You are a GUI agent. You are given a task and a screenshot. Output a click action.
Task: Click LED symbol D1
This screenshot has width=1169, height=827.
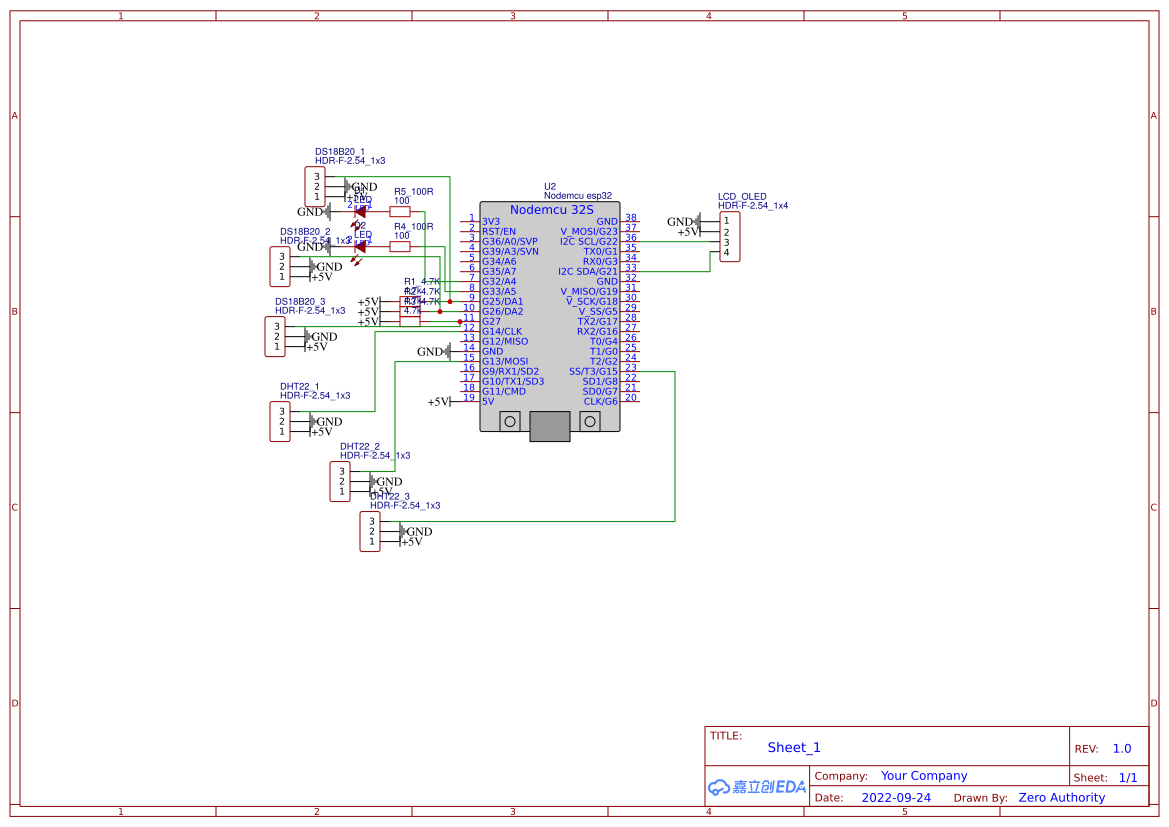pos(358,210)
